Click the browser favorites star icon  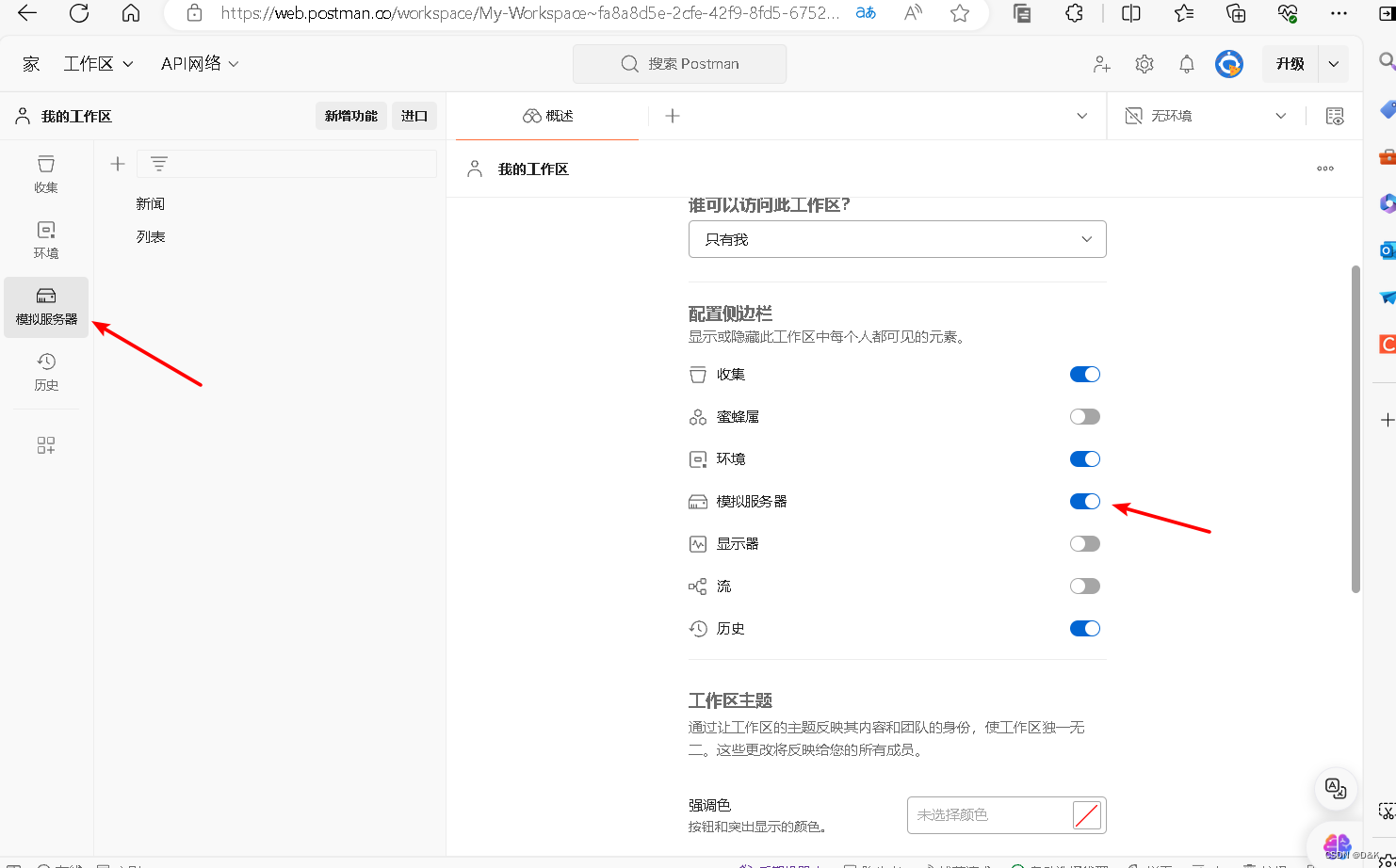point(960,13)
